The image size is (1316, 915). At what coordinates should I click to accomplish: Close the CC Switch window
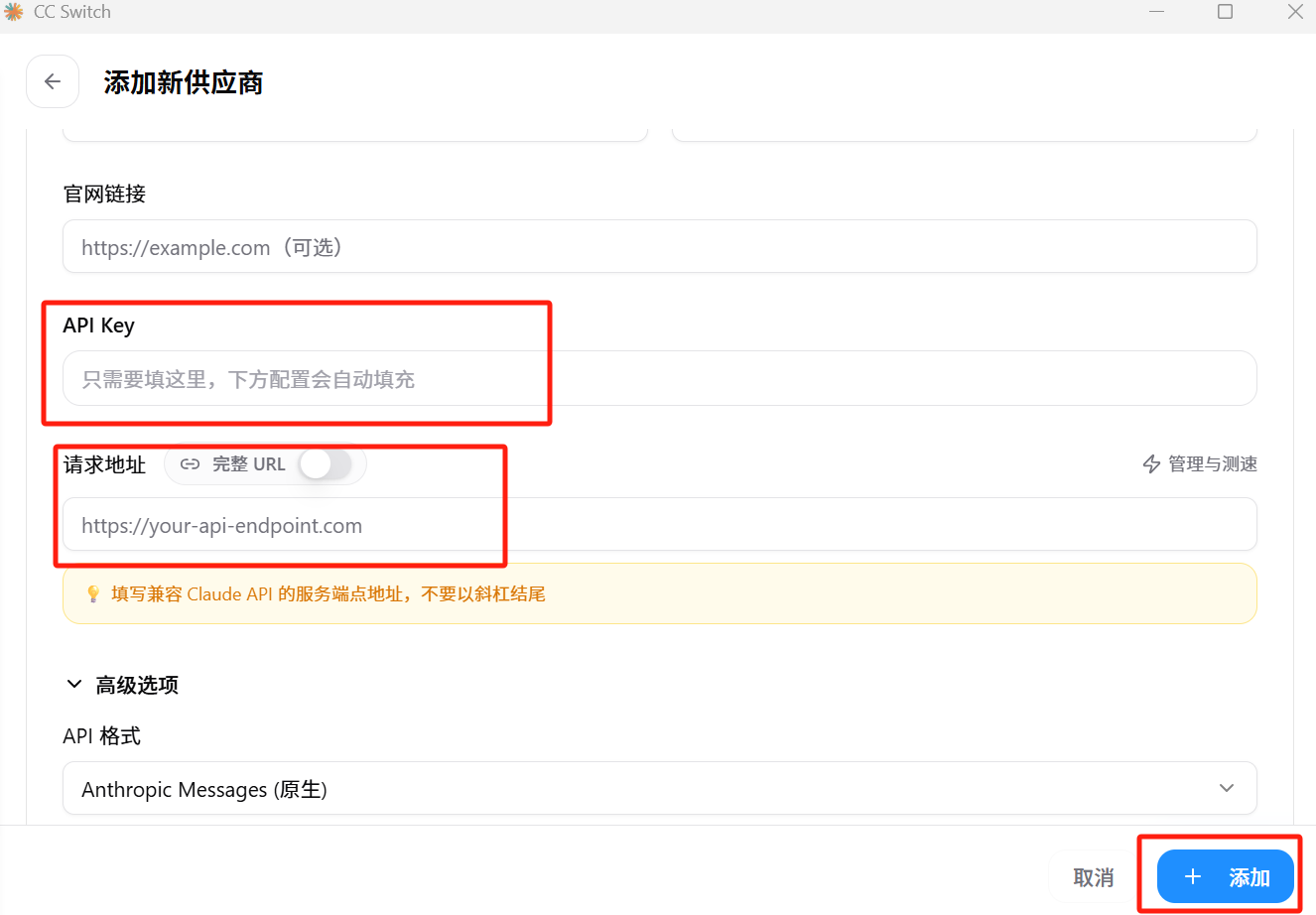click(x=1295, y=12)
